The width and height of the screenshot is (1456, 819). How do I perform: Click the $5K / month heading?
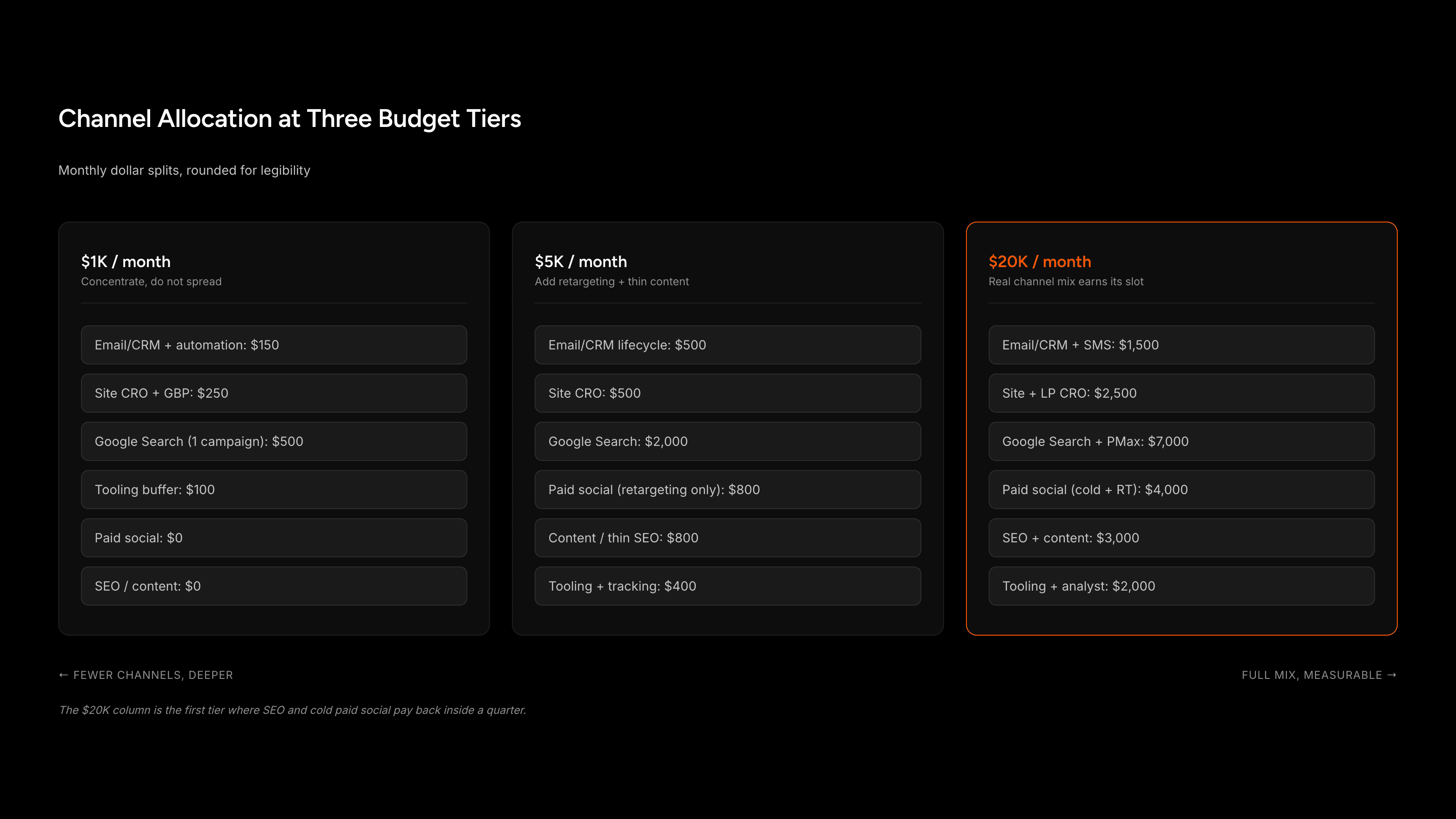pos(581,262)
